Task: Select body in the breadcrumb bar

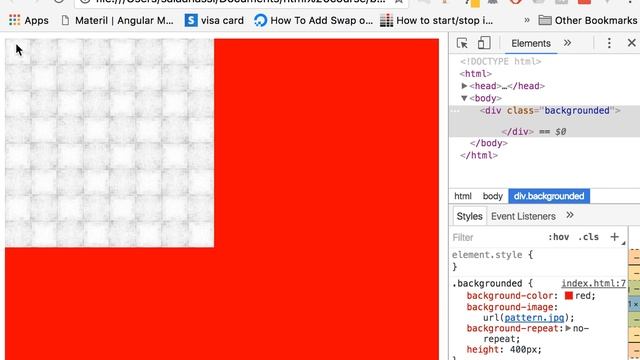Action: (492, 196)
